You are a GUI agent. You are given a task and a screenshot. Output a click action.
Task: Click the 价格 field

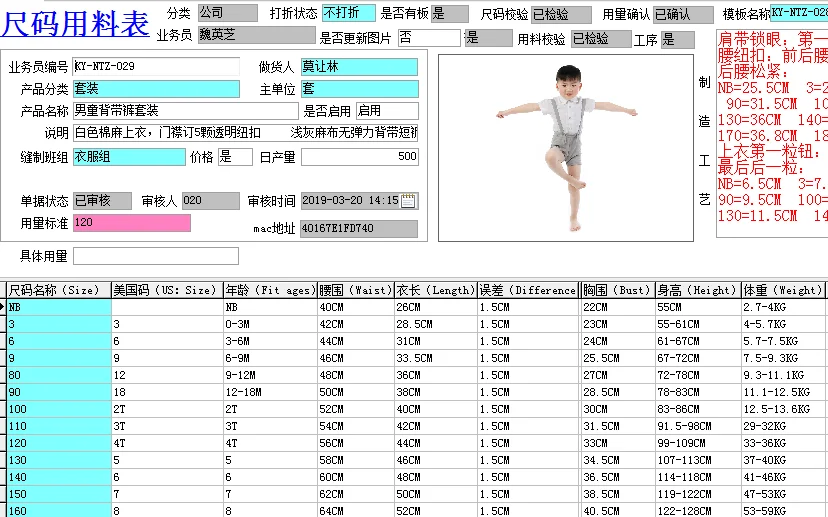235,157
